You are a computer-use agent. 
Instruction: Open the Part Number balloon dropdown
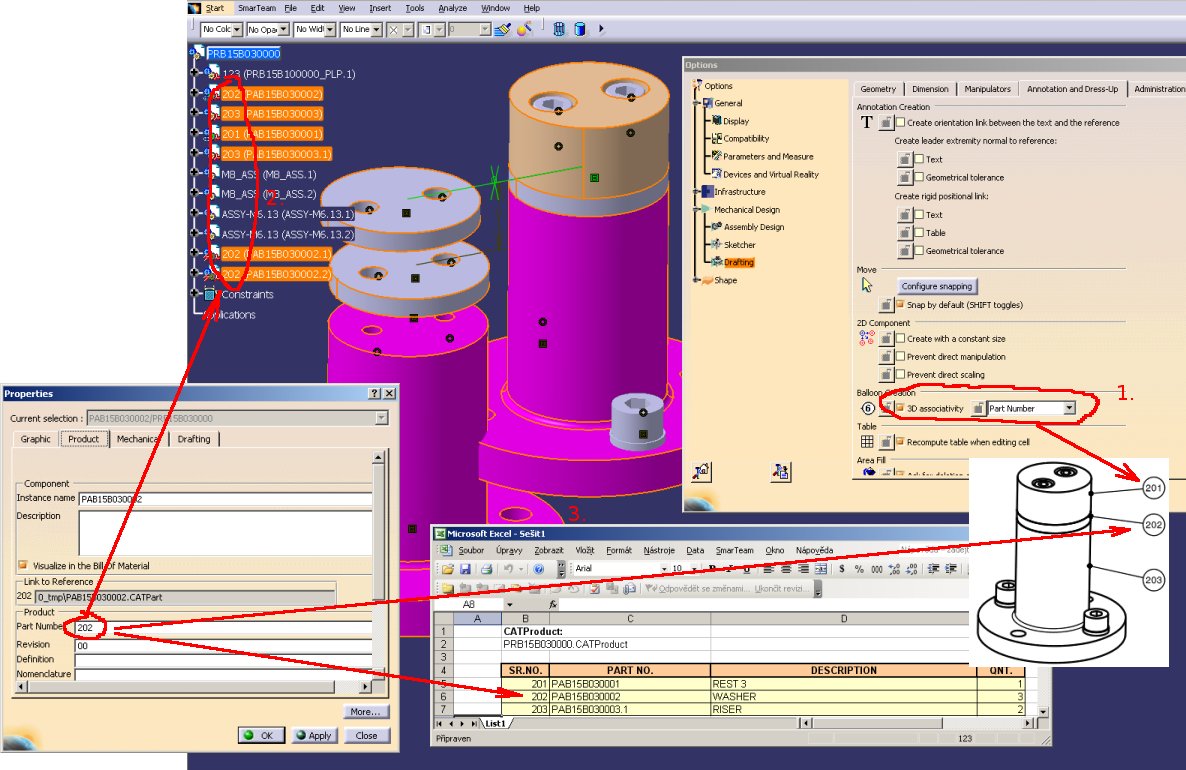click(1069, 408)
